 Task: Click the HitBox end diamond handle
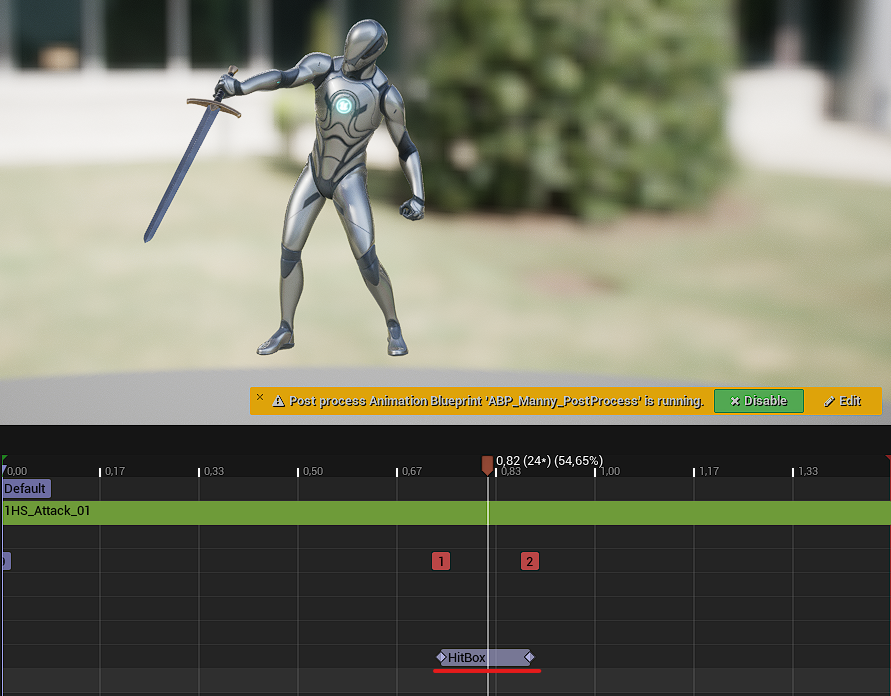pos(529,657)
